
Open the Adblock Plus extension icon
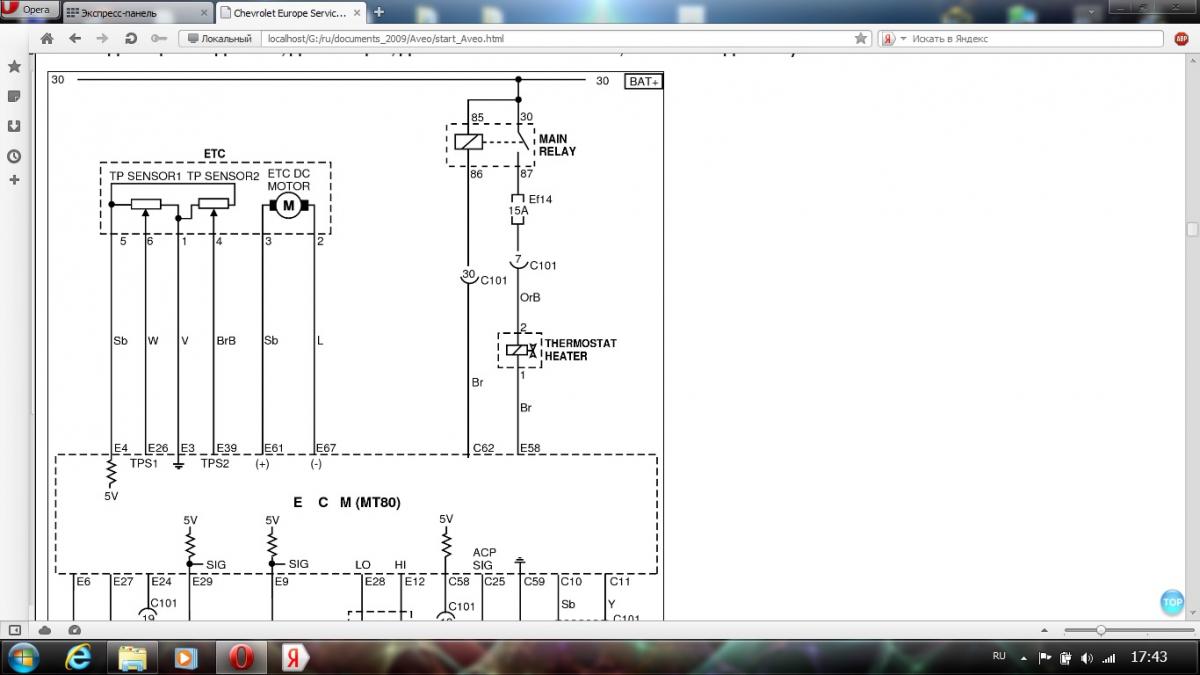point(1182,38)
